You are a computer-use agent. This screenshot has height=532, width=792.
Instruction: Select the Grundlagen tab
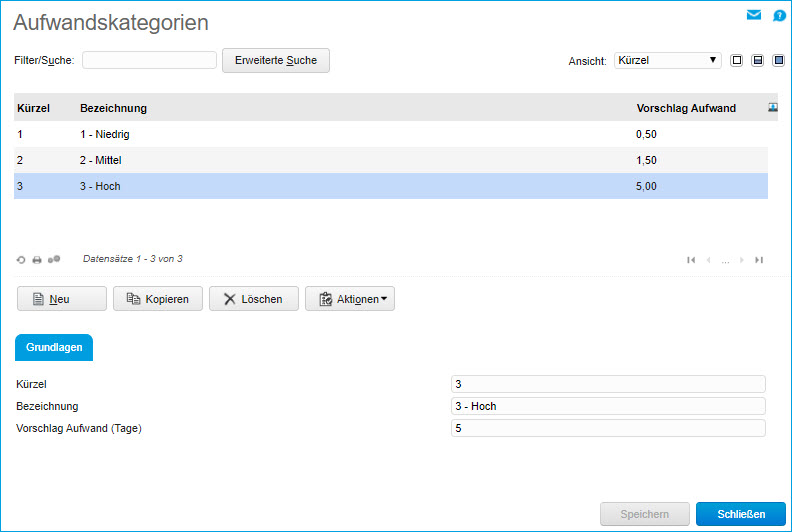coord(54,348)
